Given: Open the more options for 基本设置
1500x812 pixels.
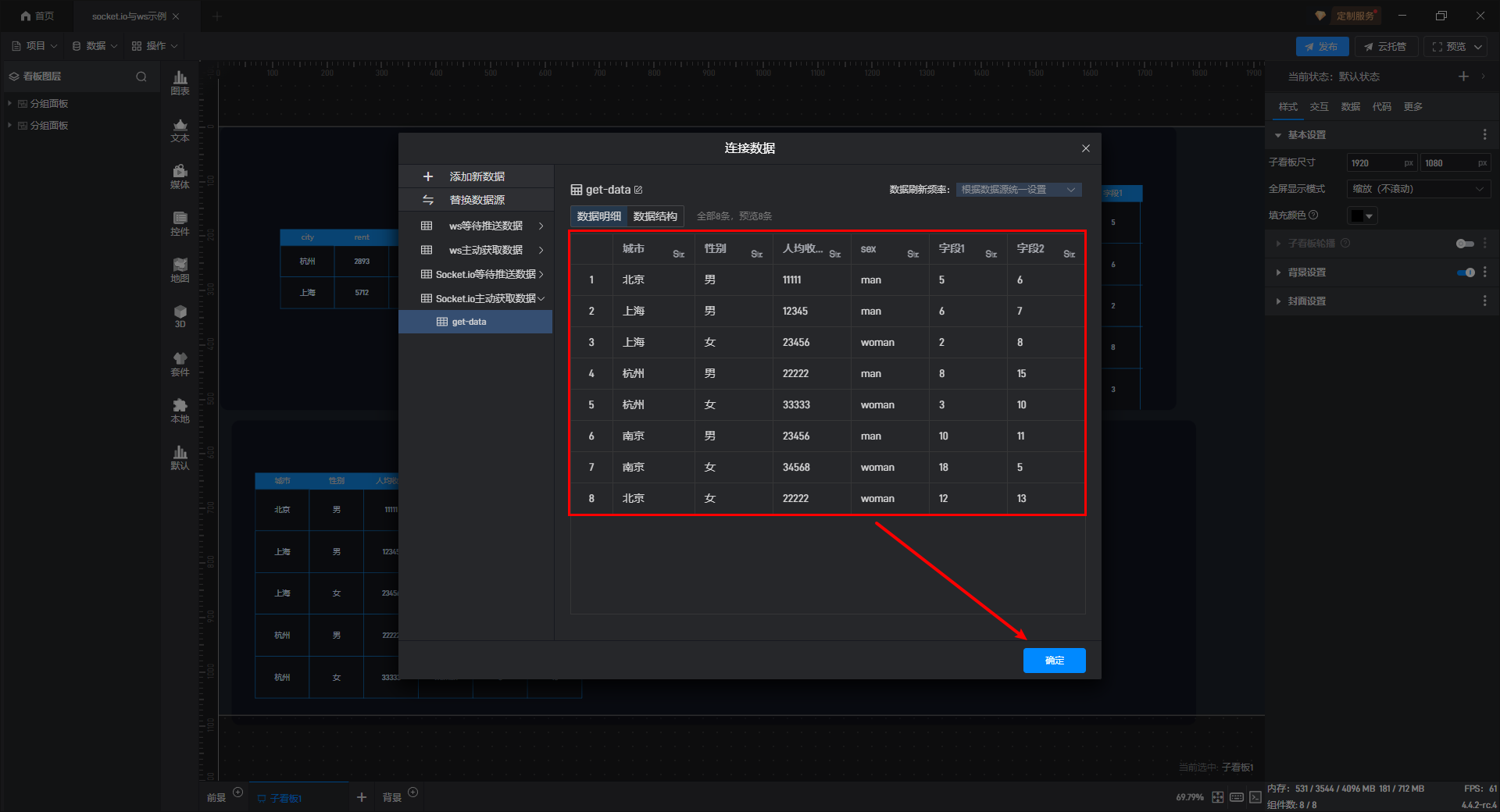Looking at the screenshot, I should [x=1484, y=135].
